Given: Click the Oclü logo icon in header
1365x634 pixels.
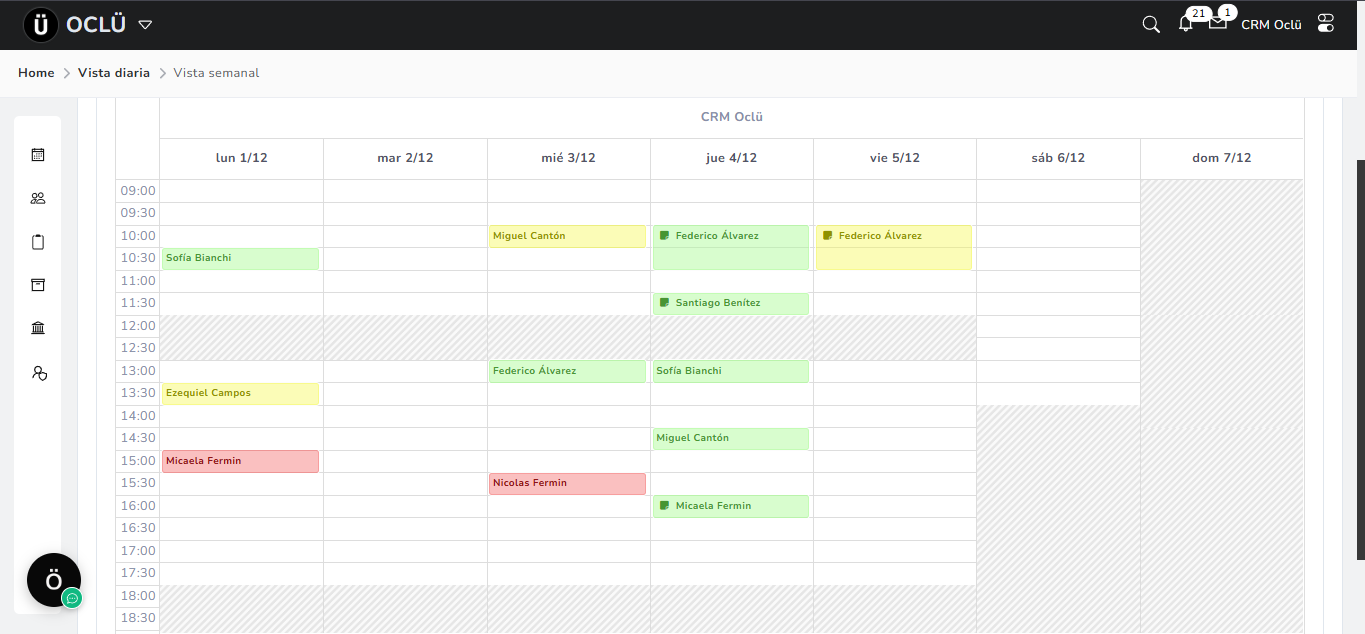Looking at the screenshot, I should click(41, 25).
